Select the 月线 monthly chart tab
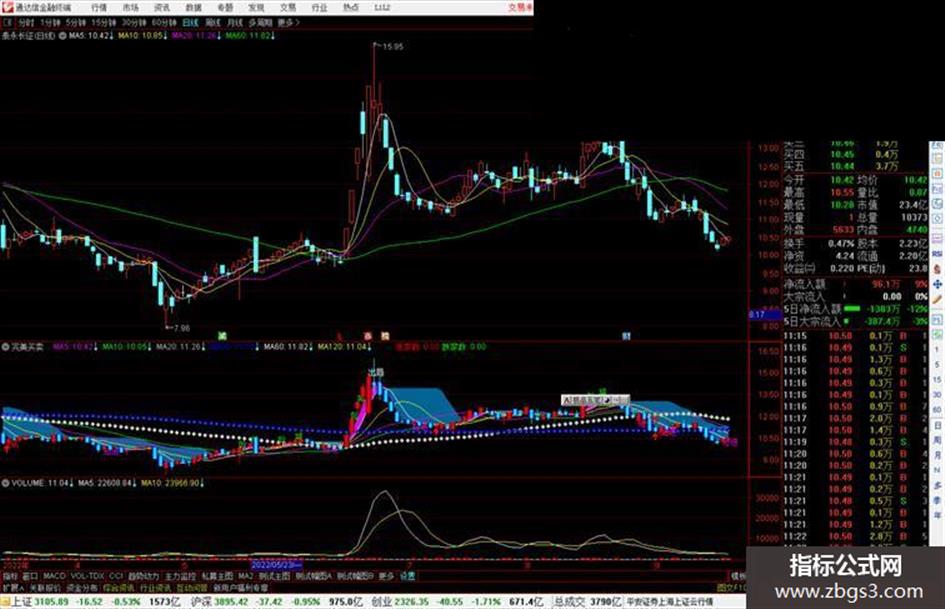 coord(234,22)
